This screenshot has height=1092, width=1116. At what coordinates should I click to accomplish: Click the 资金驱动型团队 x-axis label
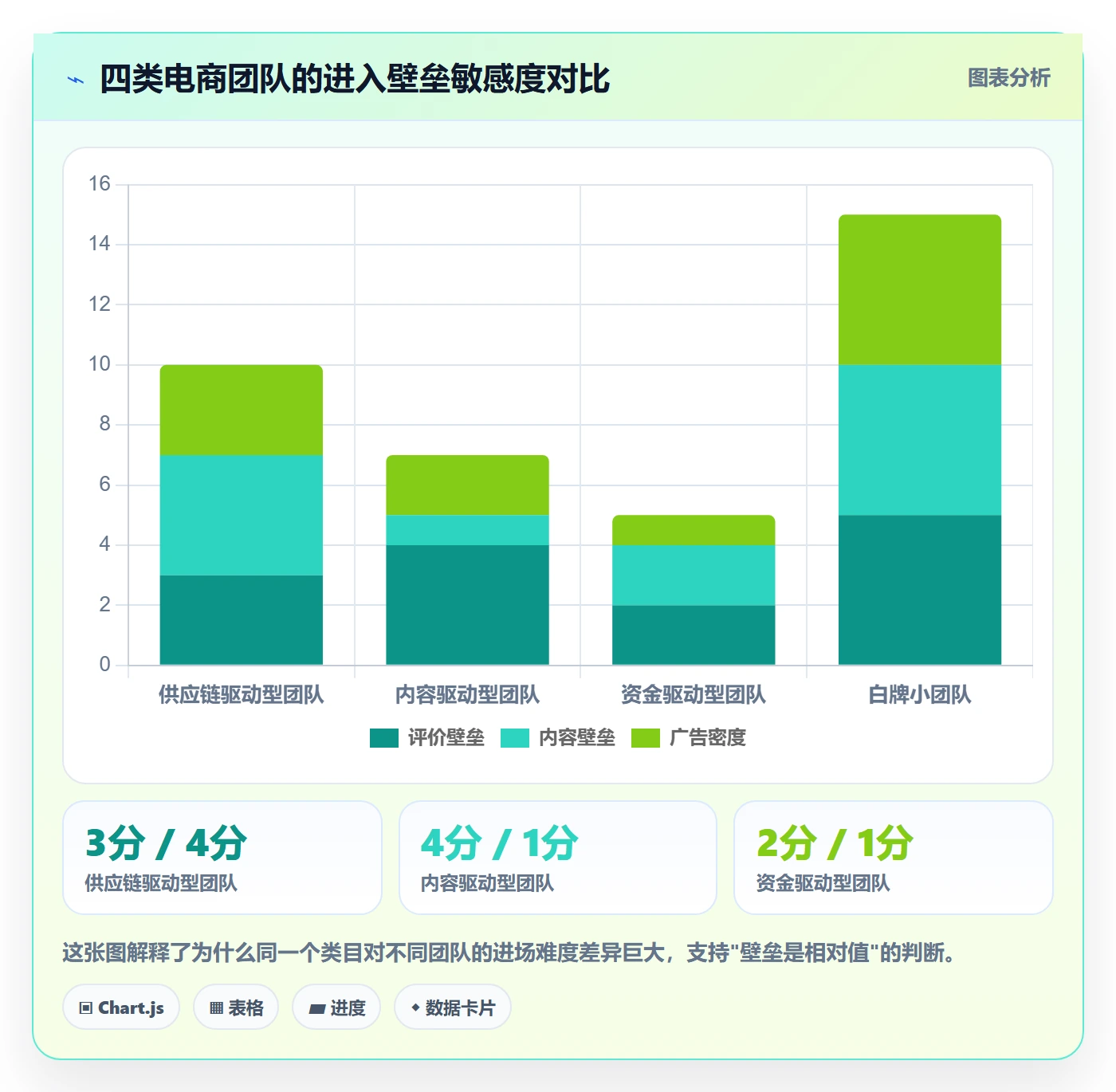(x=694, y=695)
